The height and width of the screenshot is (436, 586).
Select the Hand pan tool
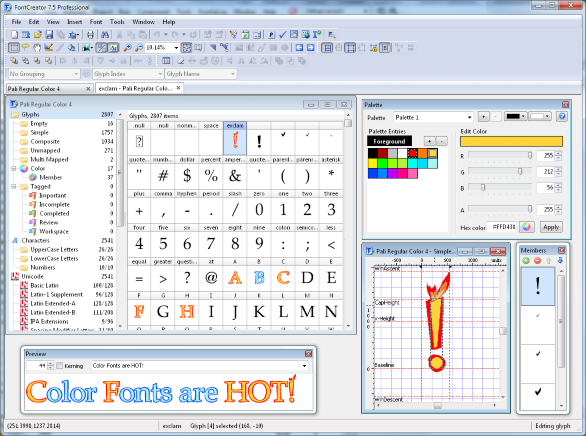pos(37,48)
